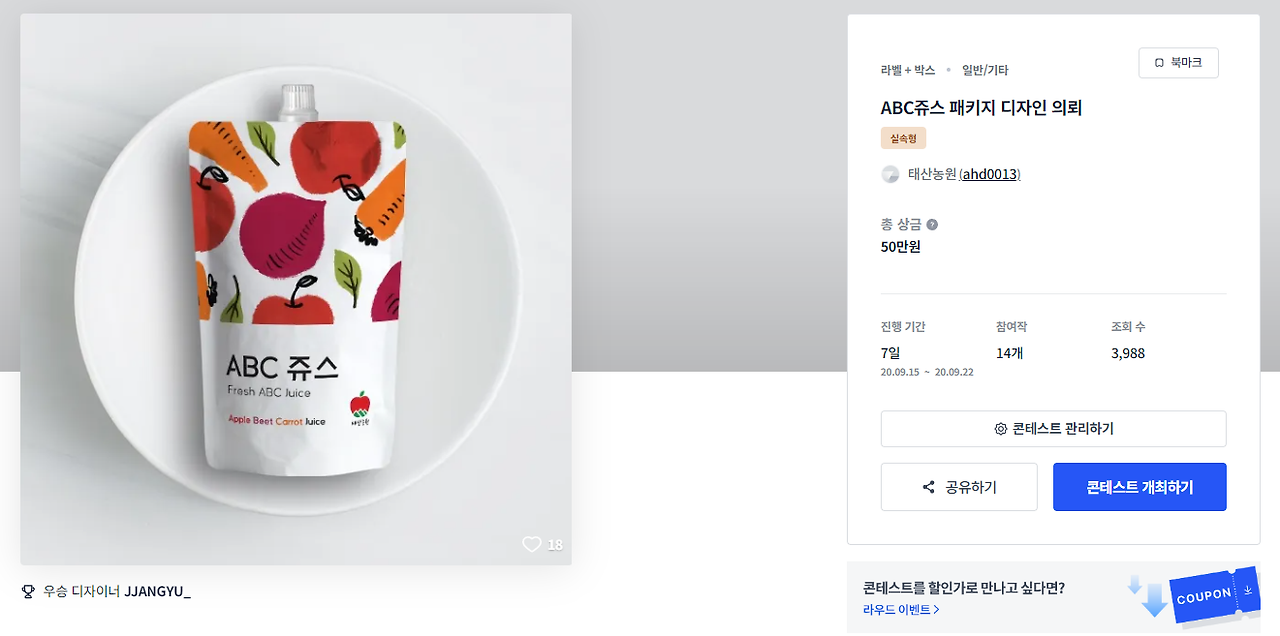
Task: Click the share icon in 공유하기 button
Action: 928,487
